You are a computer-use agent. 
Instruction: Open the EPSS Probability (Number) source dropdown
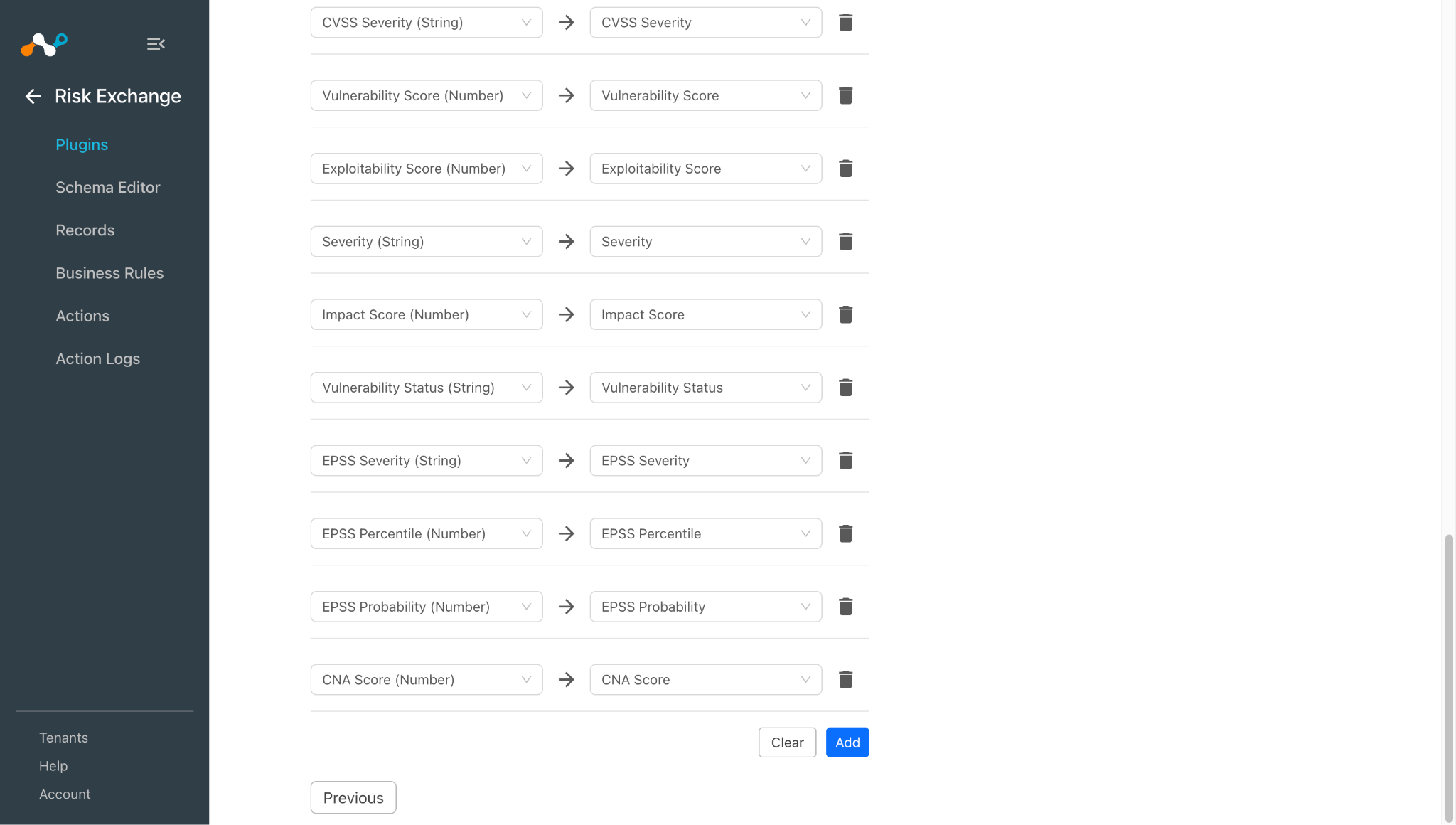point(427,607)
